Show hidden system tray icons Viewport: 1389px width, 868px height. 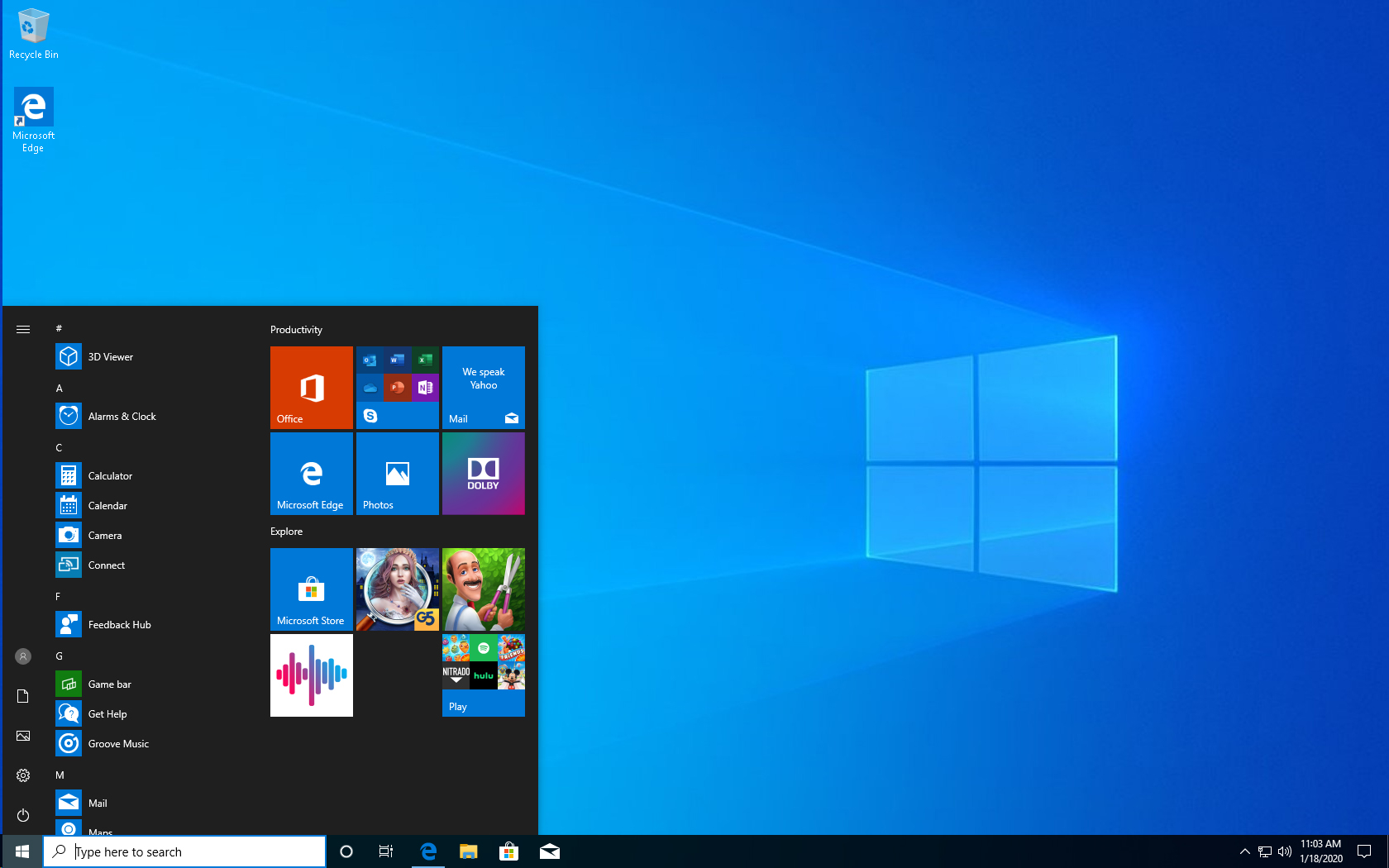coord(1244,851)
